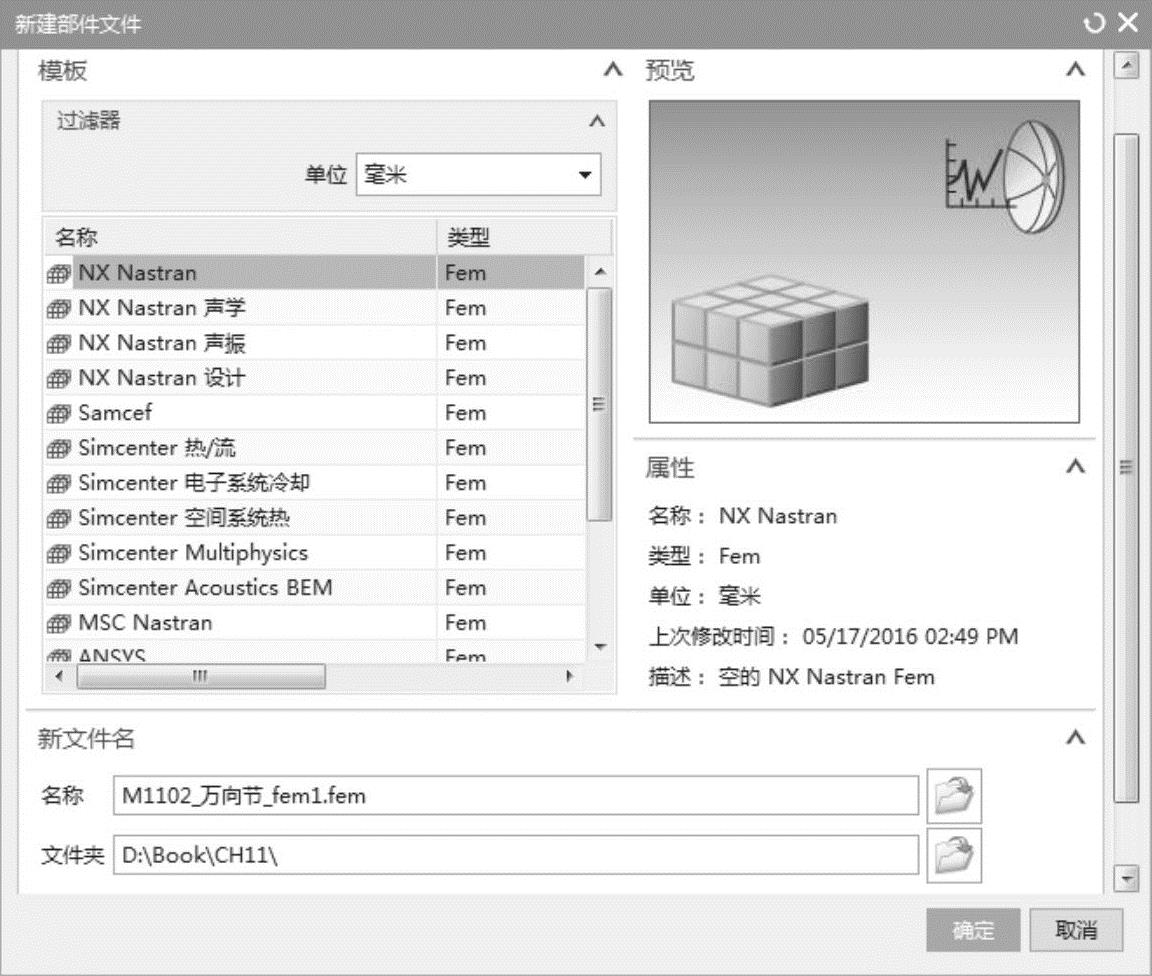Click template list scroll up arrow

600,272
